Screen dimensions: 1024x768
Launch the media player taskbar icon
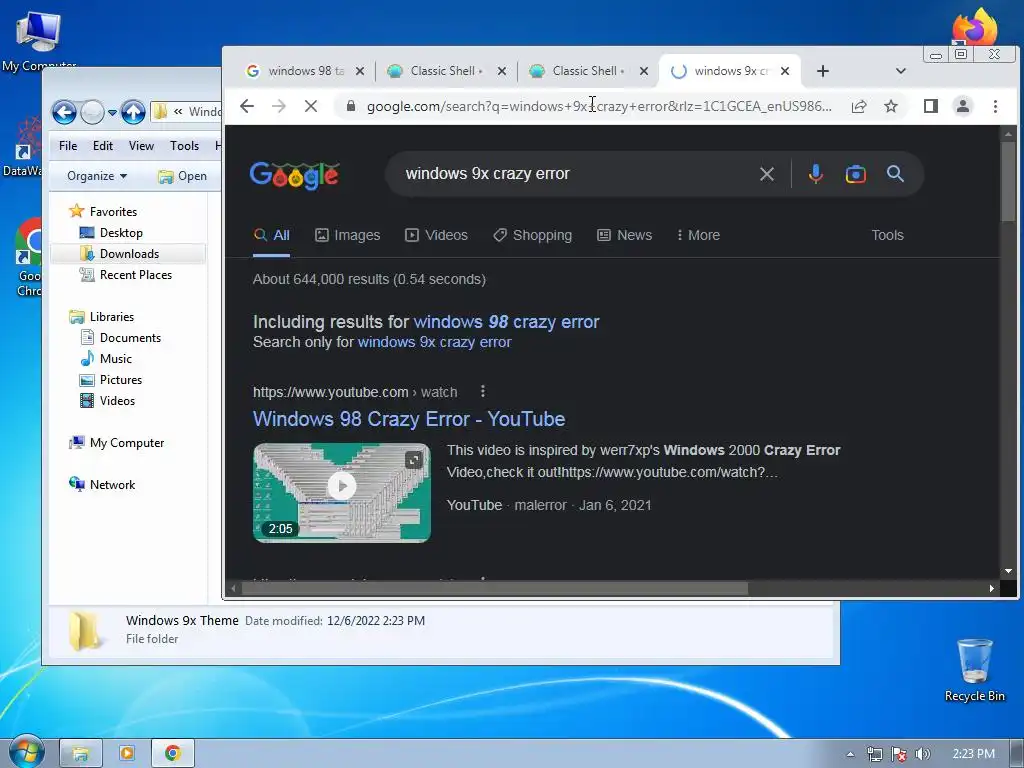click(x=127, y=754)
